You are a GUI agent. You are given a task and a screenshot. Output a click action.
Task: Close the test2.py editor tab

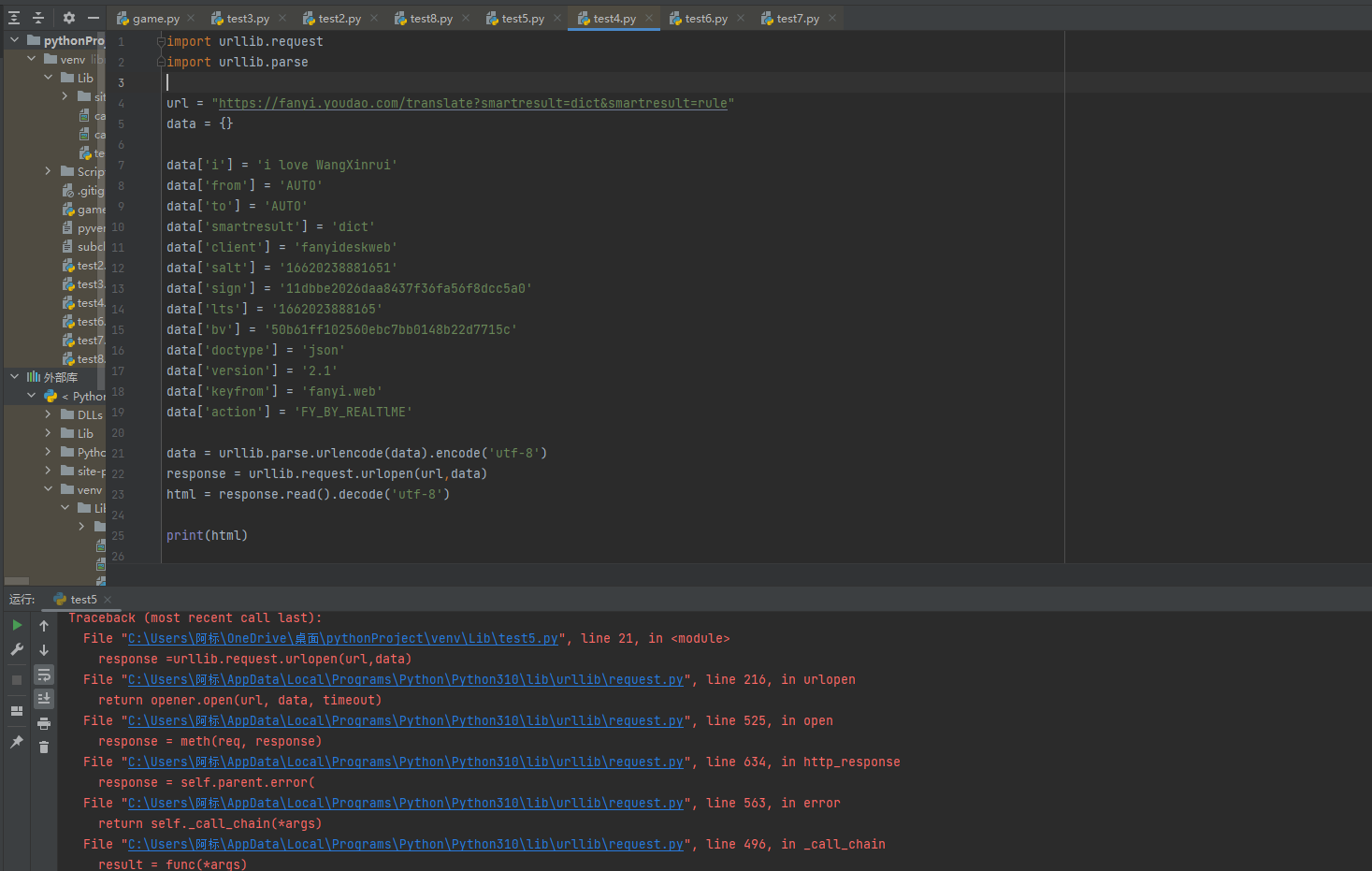pos(374,18)
